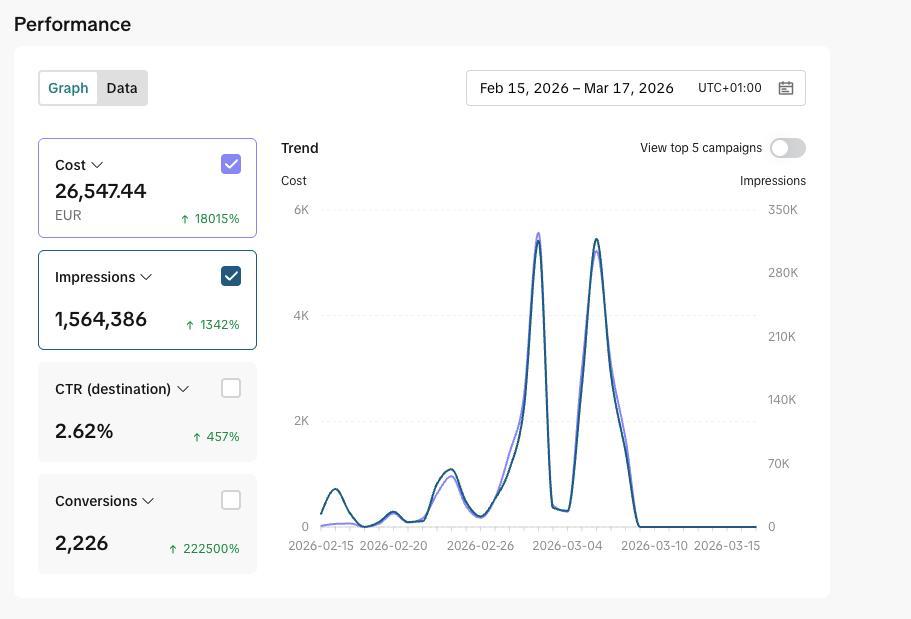Switch to the Data tab
This screenshot has height=619, width=911.
[122, 88]
